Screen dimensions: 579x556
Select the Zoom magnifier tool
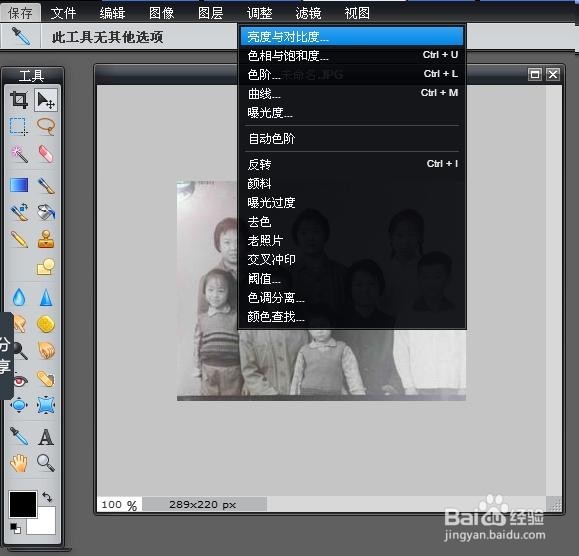point(46,463)
